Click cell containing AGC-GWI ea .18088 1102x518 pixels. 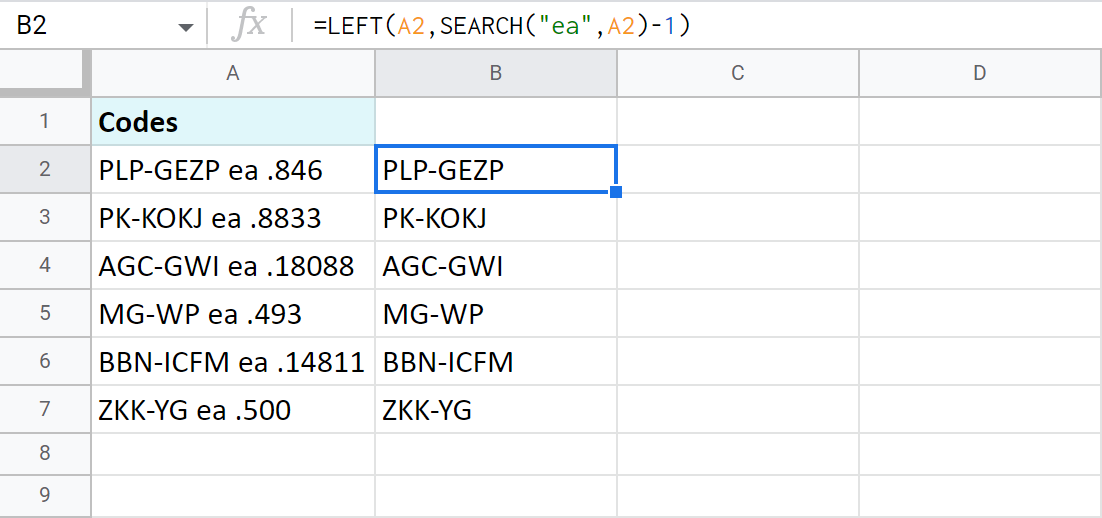point(233,266)
